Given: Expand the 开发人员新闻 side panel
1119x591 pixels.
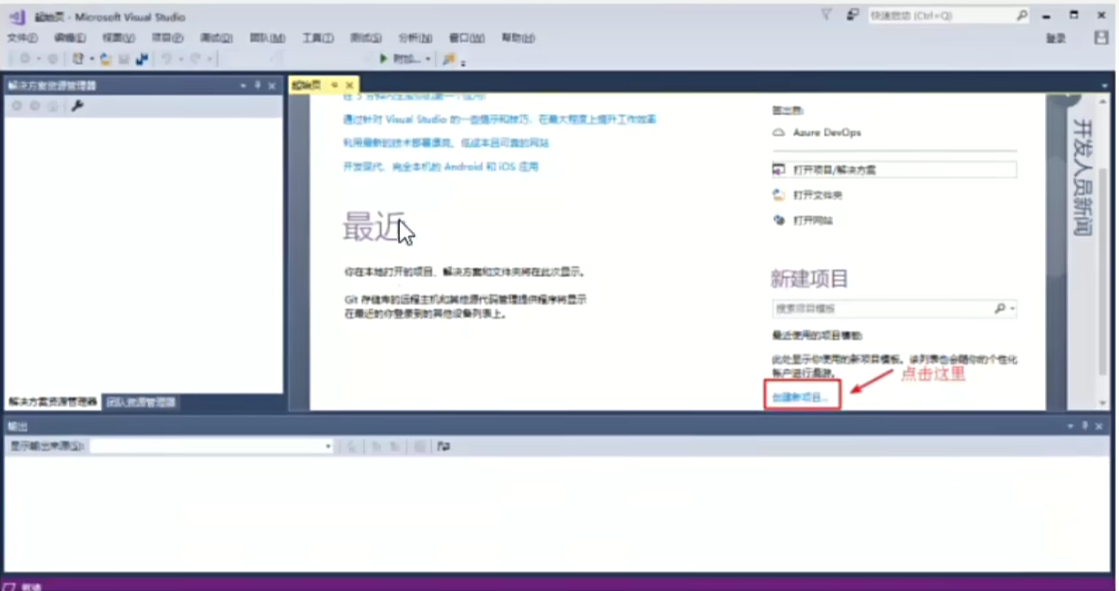Looking at the screenshot, I should [1082, 177].
